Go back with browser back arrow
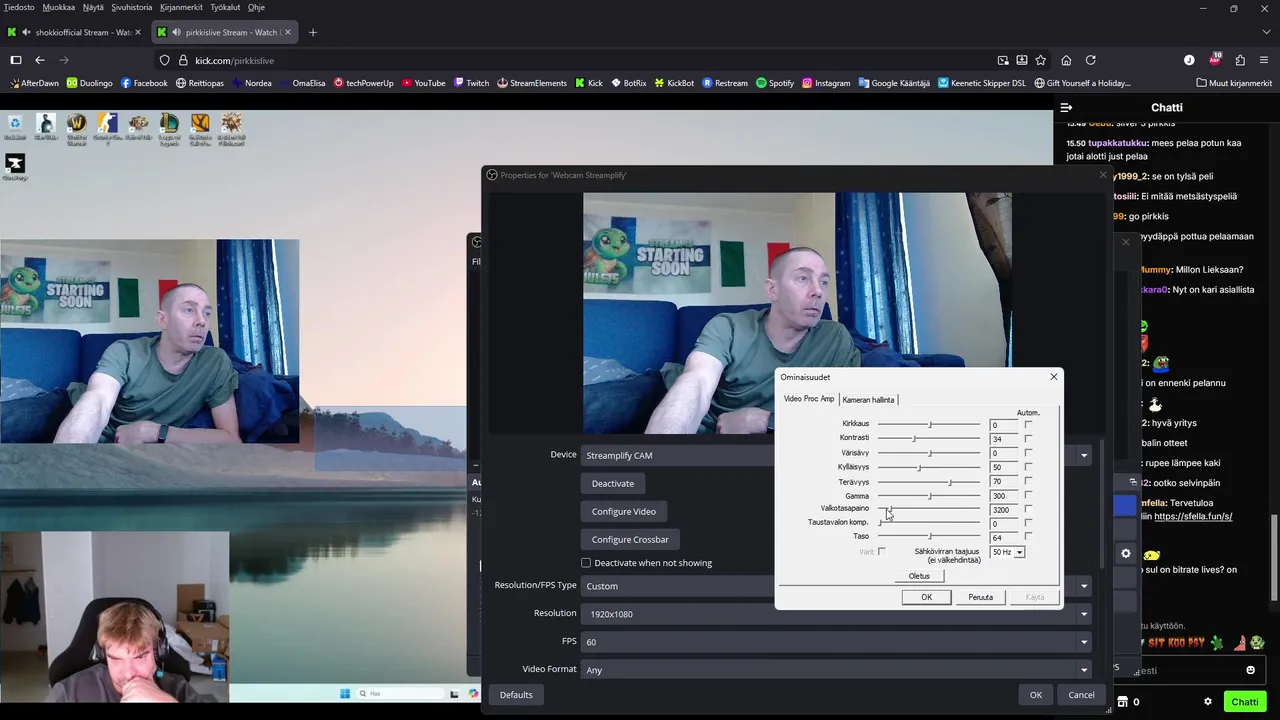This screenshot has width=1280, height=720. coord(40,60)
